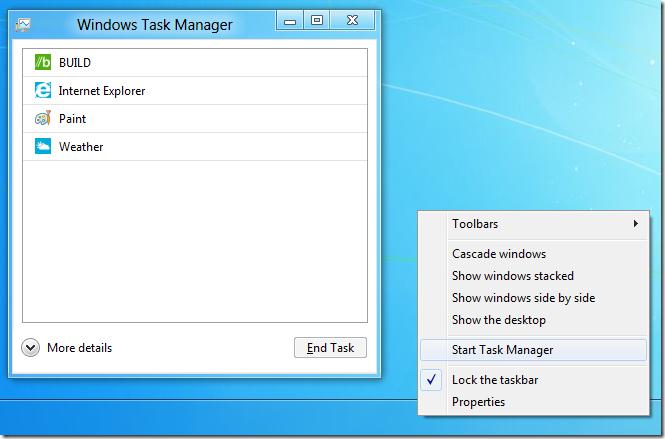Expand Toolbars submenu arrow
This screenshot has height=439, width=665.
(x=635, y=224)
